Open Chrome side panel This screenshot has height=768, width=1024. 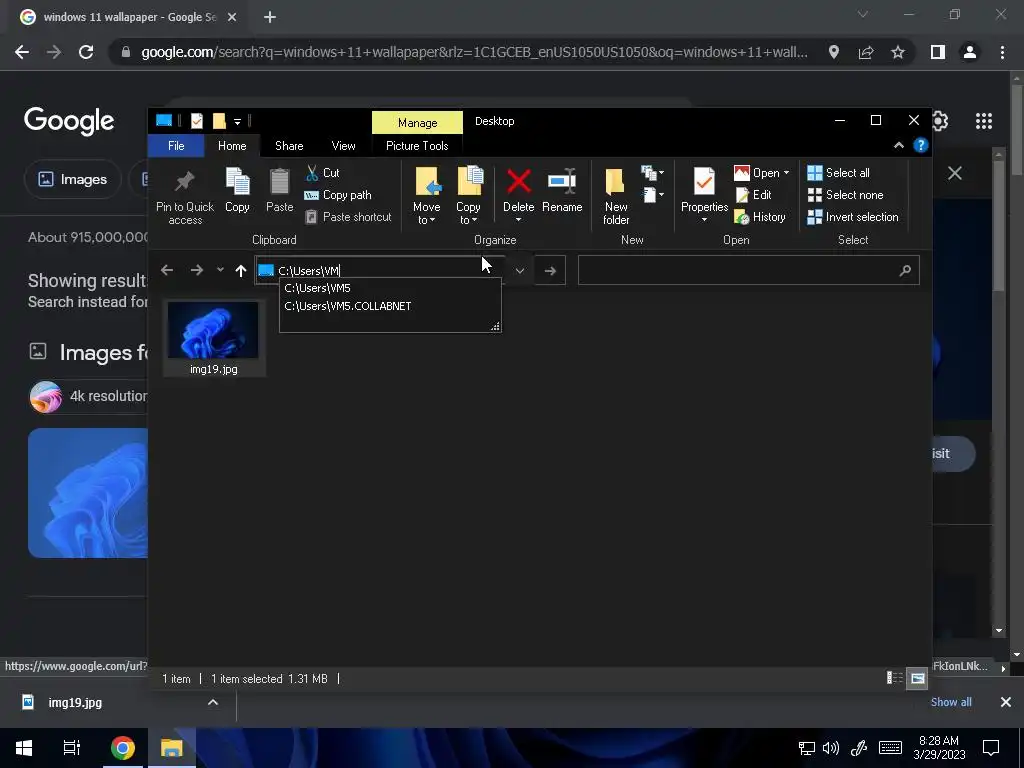coord(938,52)
